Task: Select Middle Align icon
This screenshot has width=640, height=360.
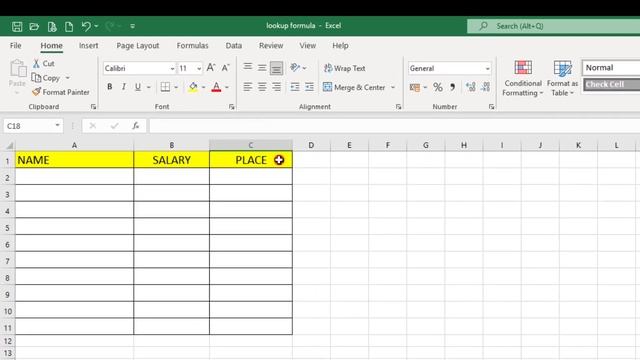Action: 262,68
